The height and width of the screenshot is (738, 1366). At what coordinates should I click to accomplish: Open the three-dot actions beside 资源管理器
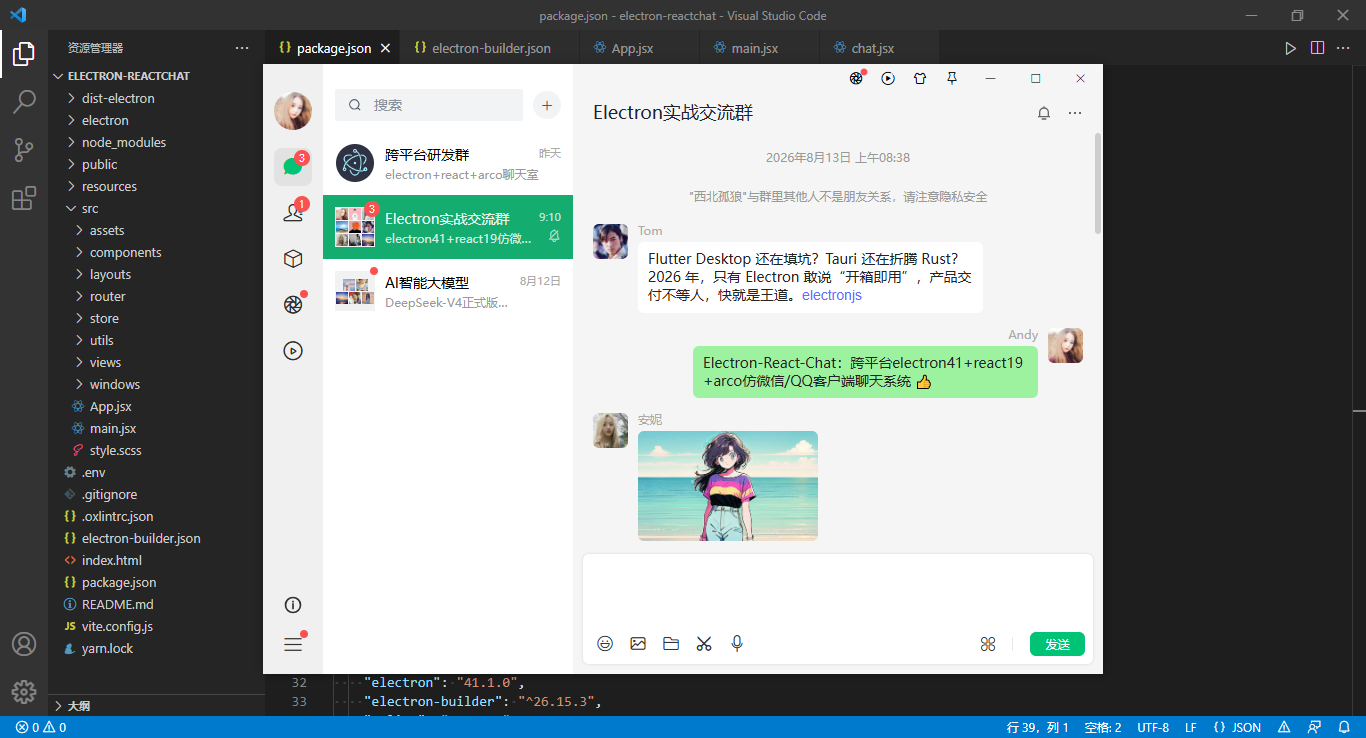(242, 48)
